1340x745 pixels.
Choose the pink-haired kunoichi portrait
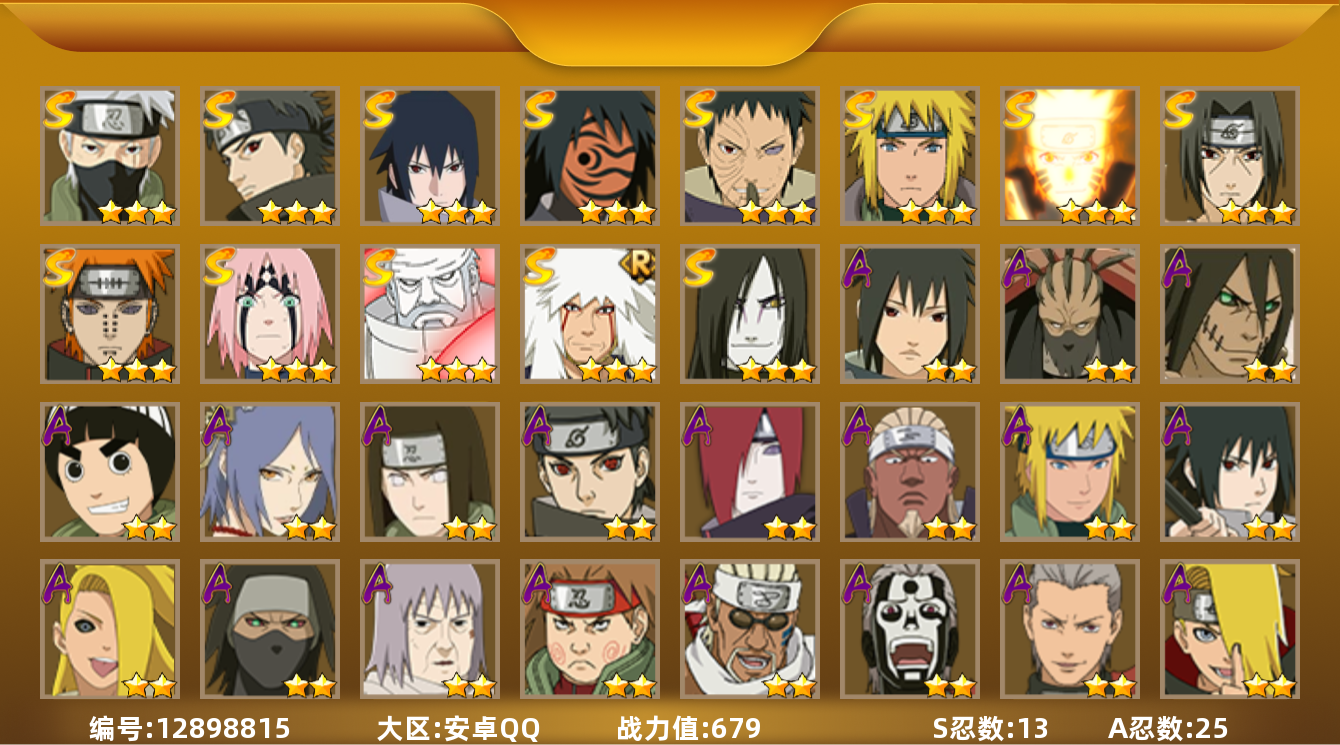270,314
